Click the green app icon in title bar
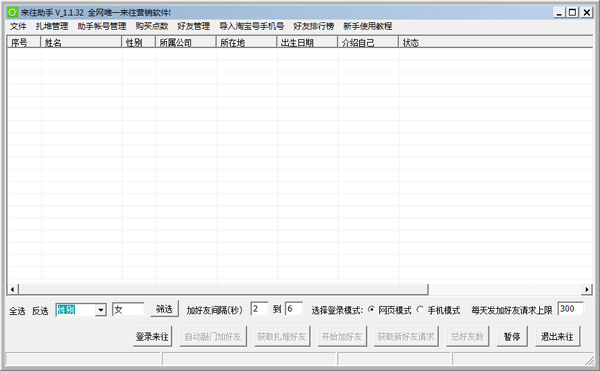The height and width of the screenshot is (371, 600). [x=13, y=12]
